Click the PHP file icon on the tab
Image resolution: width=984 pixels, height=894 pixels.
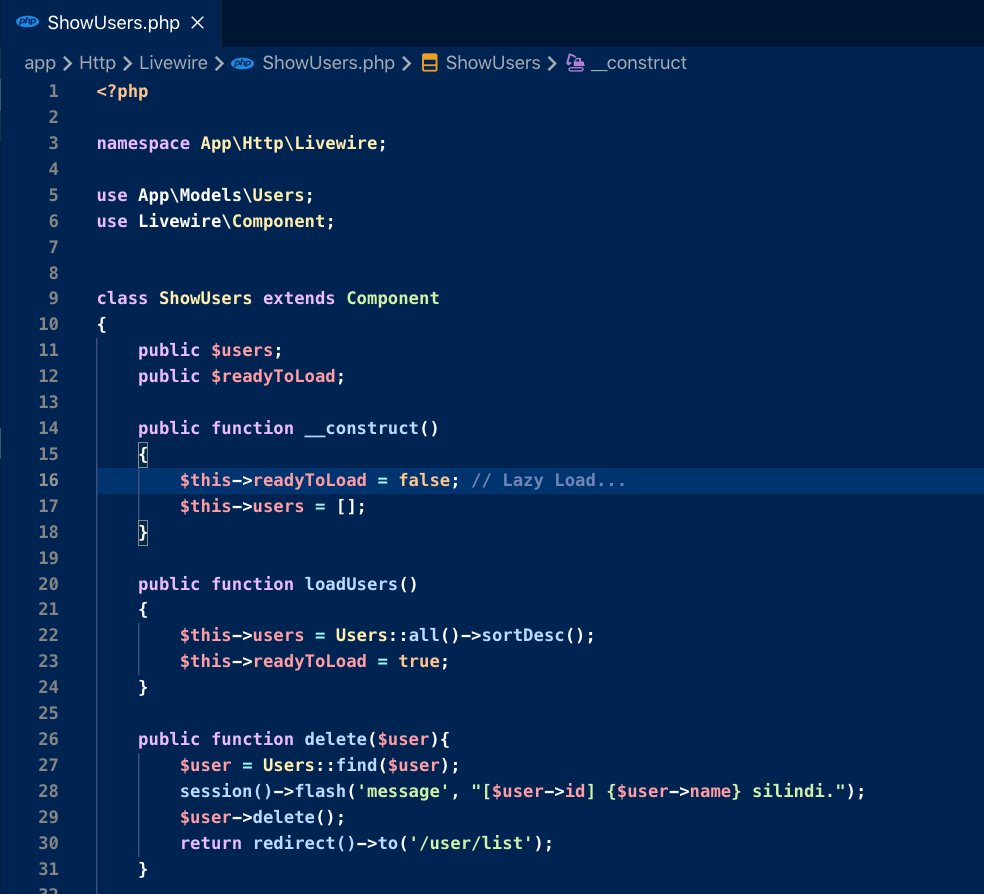click(x=27, y=22)
